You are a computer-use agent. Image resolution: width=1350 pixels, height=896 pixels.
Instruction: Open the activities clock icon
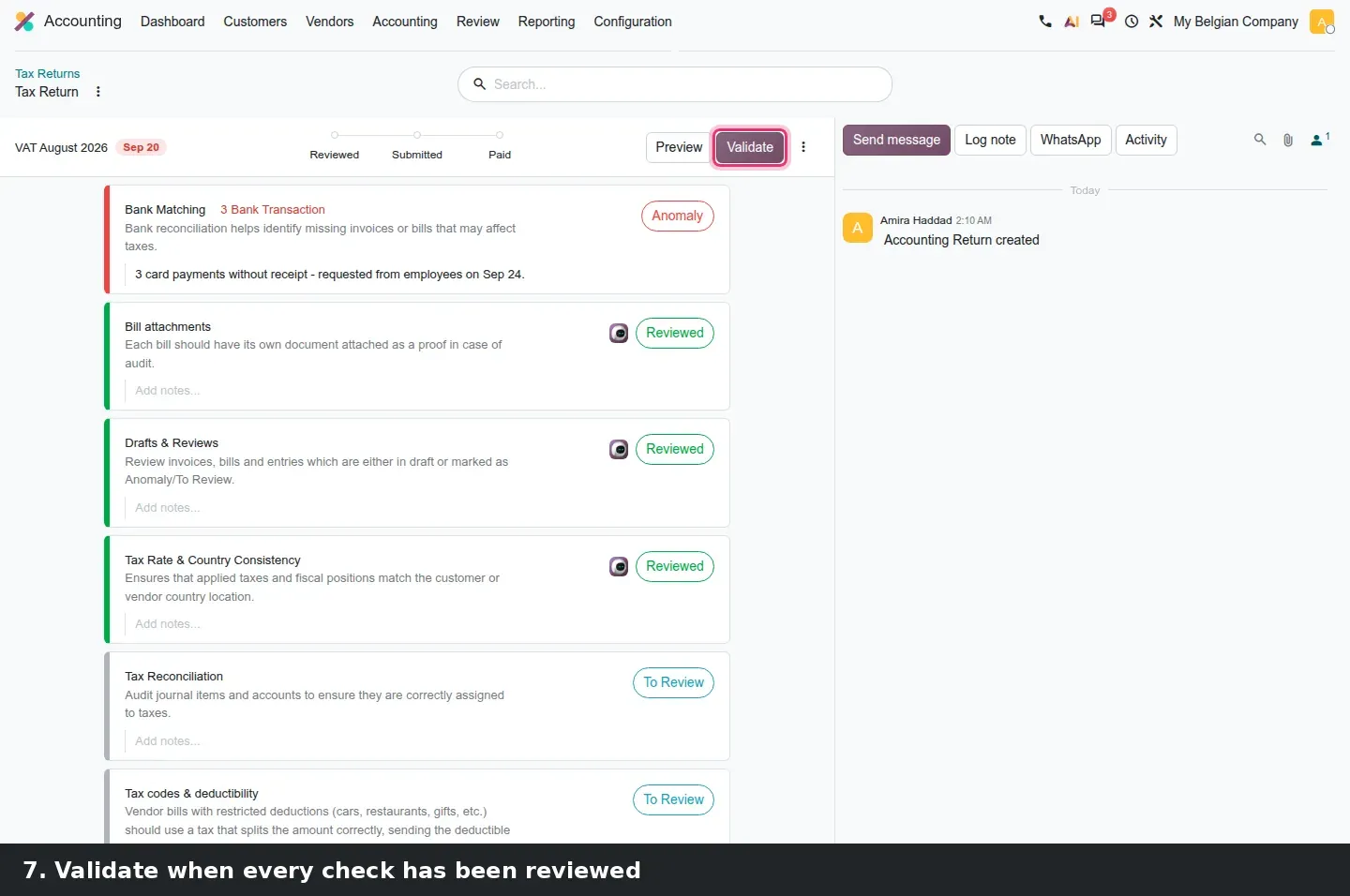(x=1132, y=22)
